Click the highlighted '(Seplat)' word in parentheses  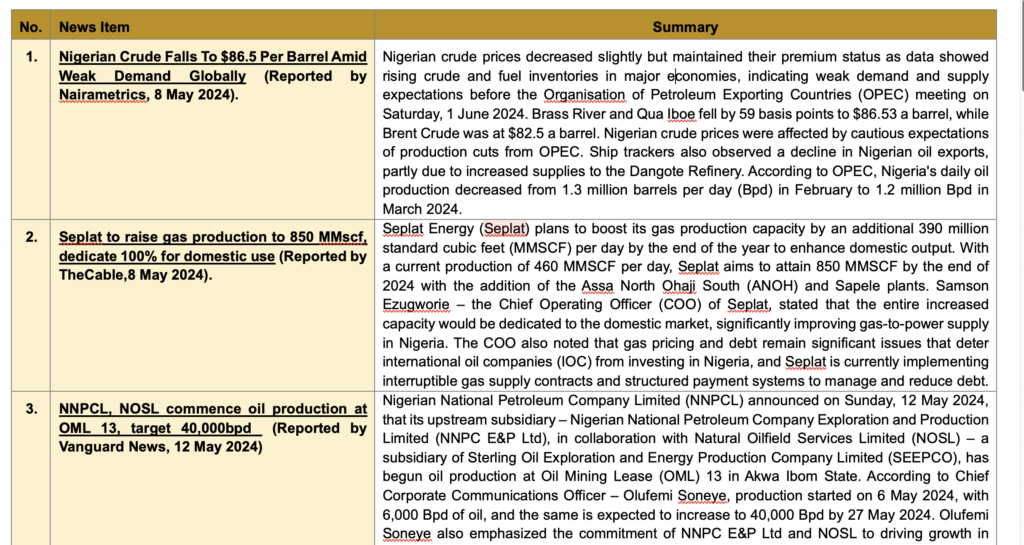pyautogui.click(x=505, y=228)
